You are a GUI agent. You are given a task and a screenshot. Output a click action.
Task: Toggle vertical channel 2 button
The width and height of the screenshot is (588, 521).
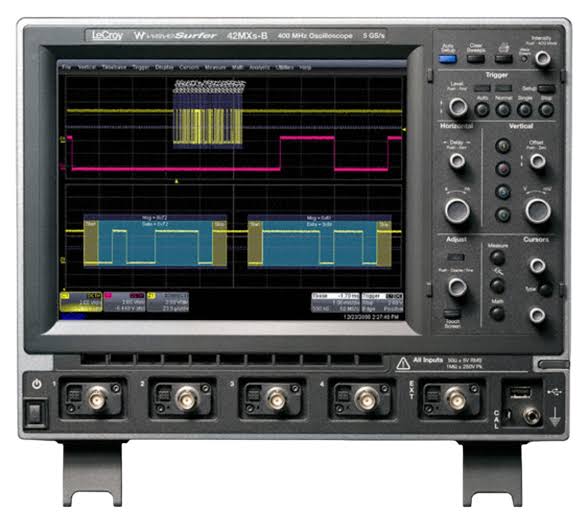pyautogui.click(x=503, y=169)
